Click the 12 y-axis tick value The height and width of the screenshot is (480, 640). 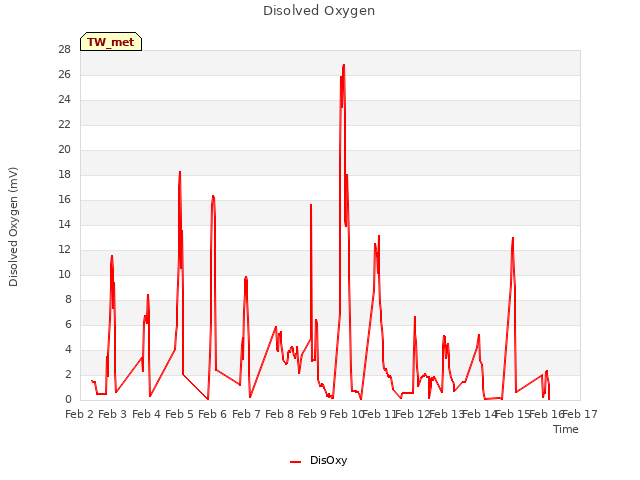pyautogui.click(x=64, y=249)
